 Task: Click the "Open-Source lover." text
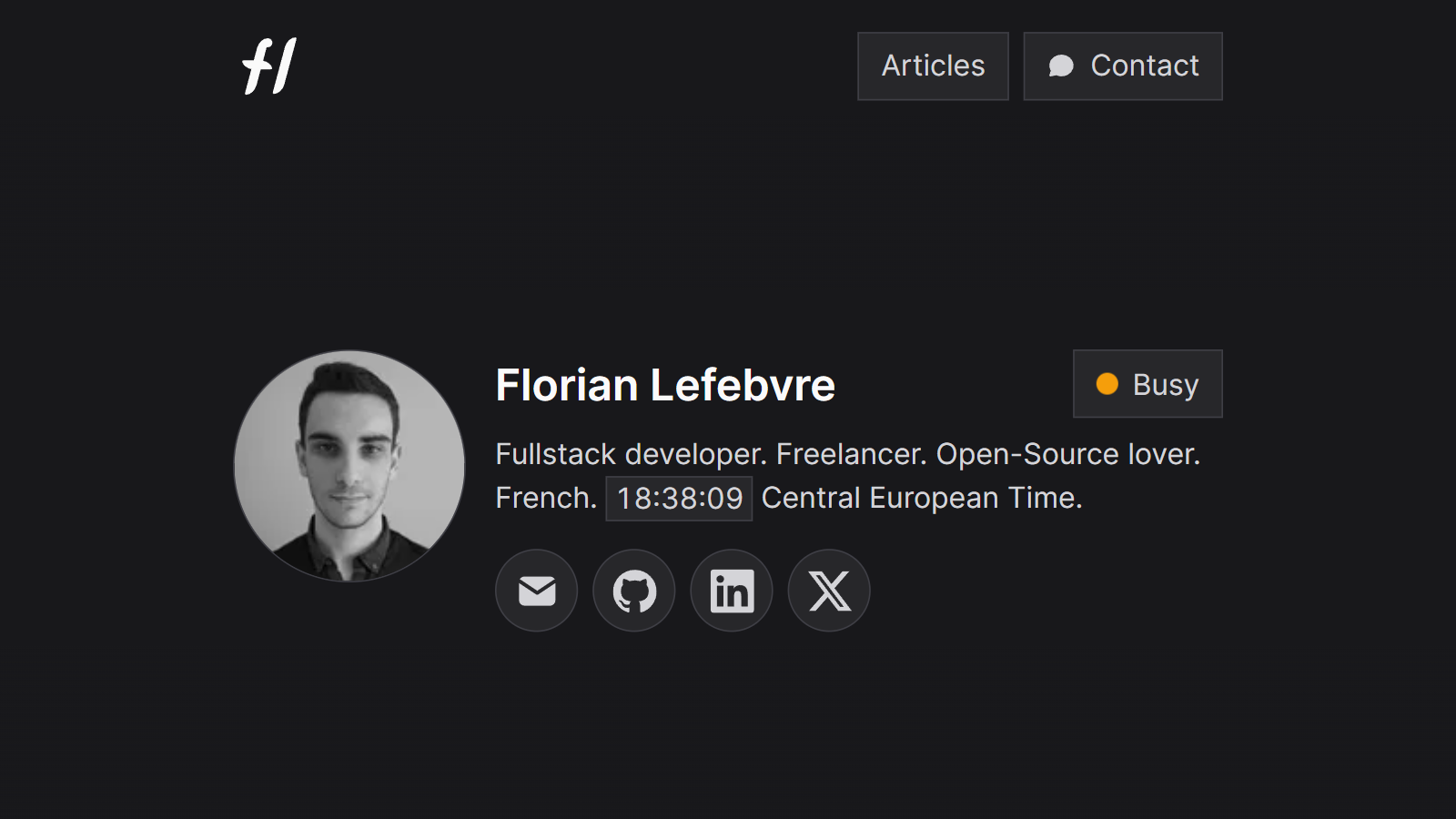1068,454
